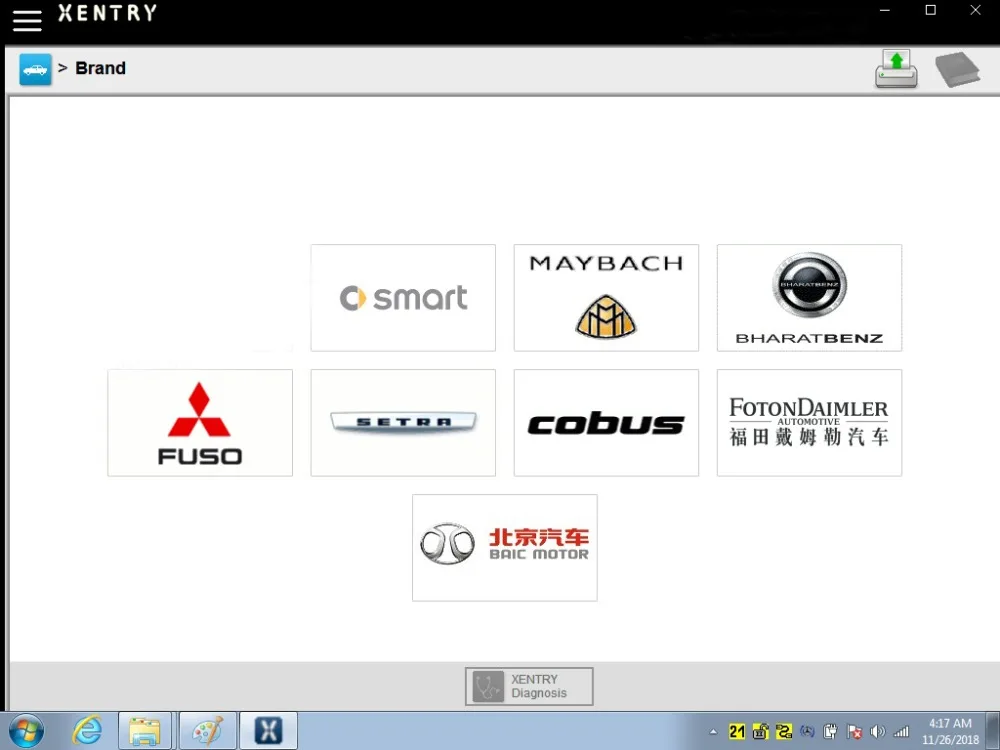1000x750 pixels.
Task: Click the Mercedes star tray icon
Action: (x=807, y=732)
